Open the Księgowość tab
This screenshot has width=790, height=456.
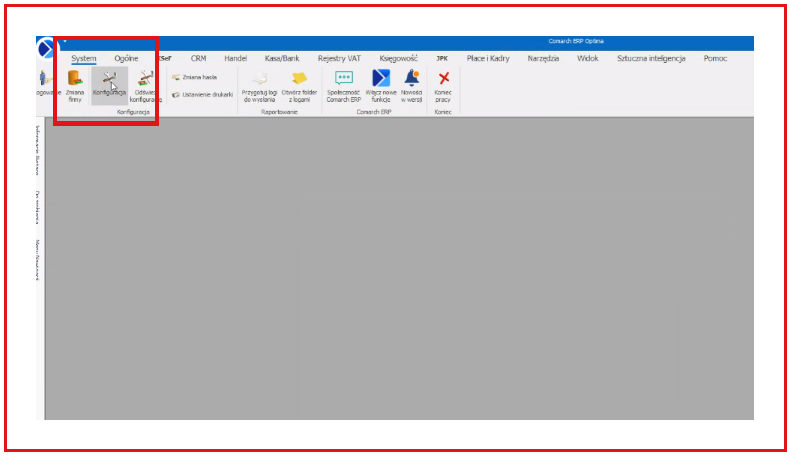399,58
